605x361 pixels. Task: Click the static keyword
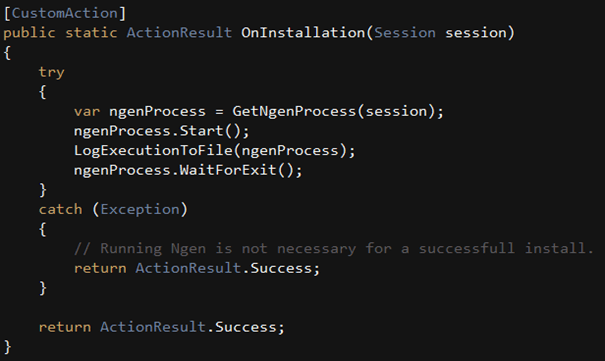(91, 33)
